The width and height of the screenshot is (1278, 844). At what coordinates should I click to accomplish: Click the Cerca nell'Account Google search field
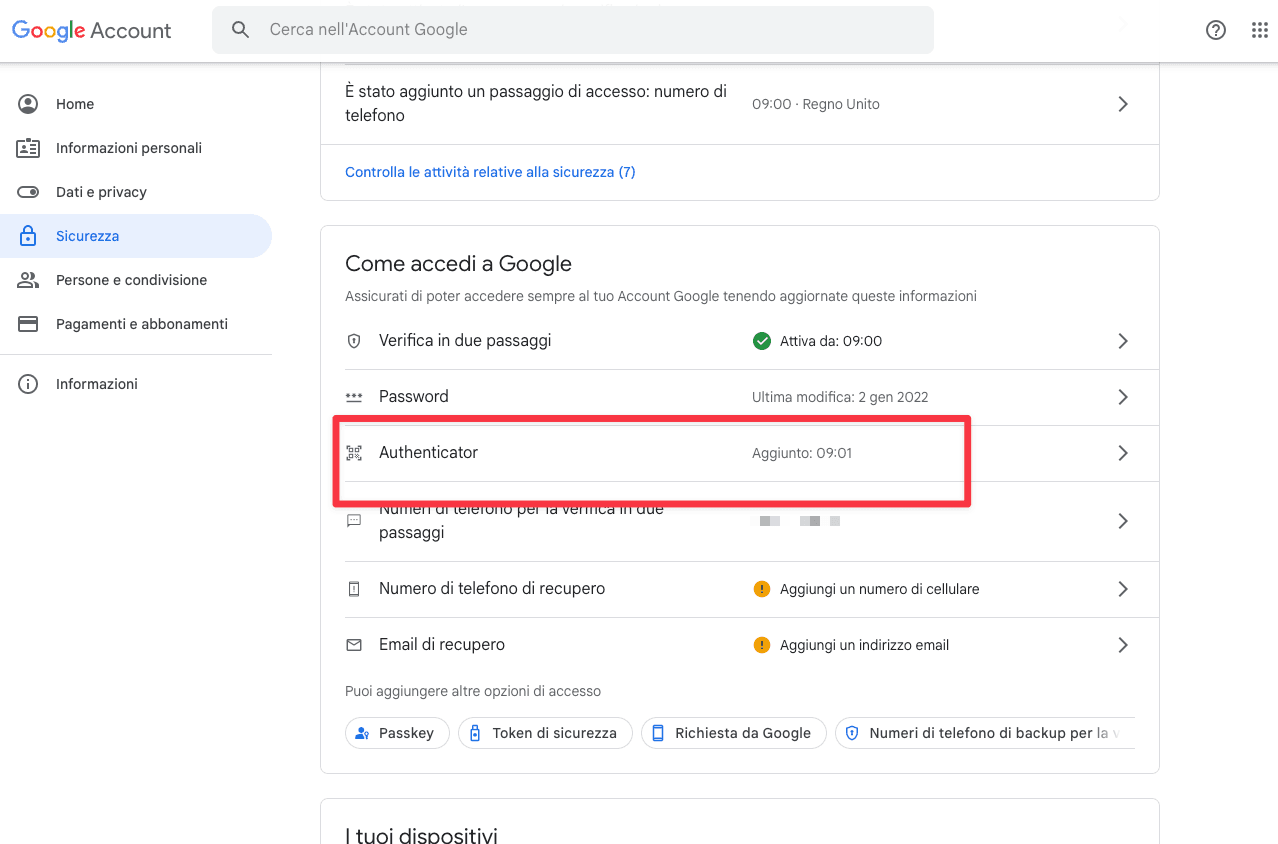pyautogui.click(x=573, y=30)
